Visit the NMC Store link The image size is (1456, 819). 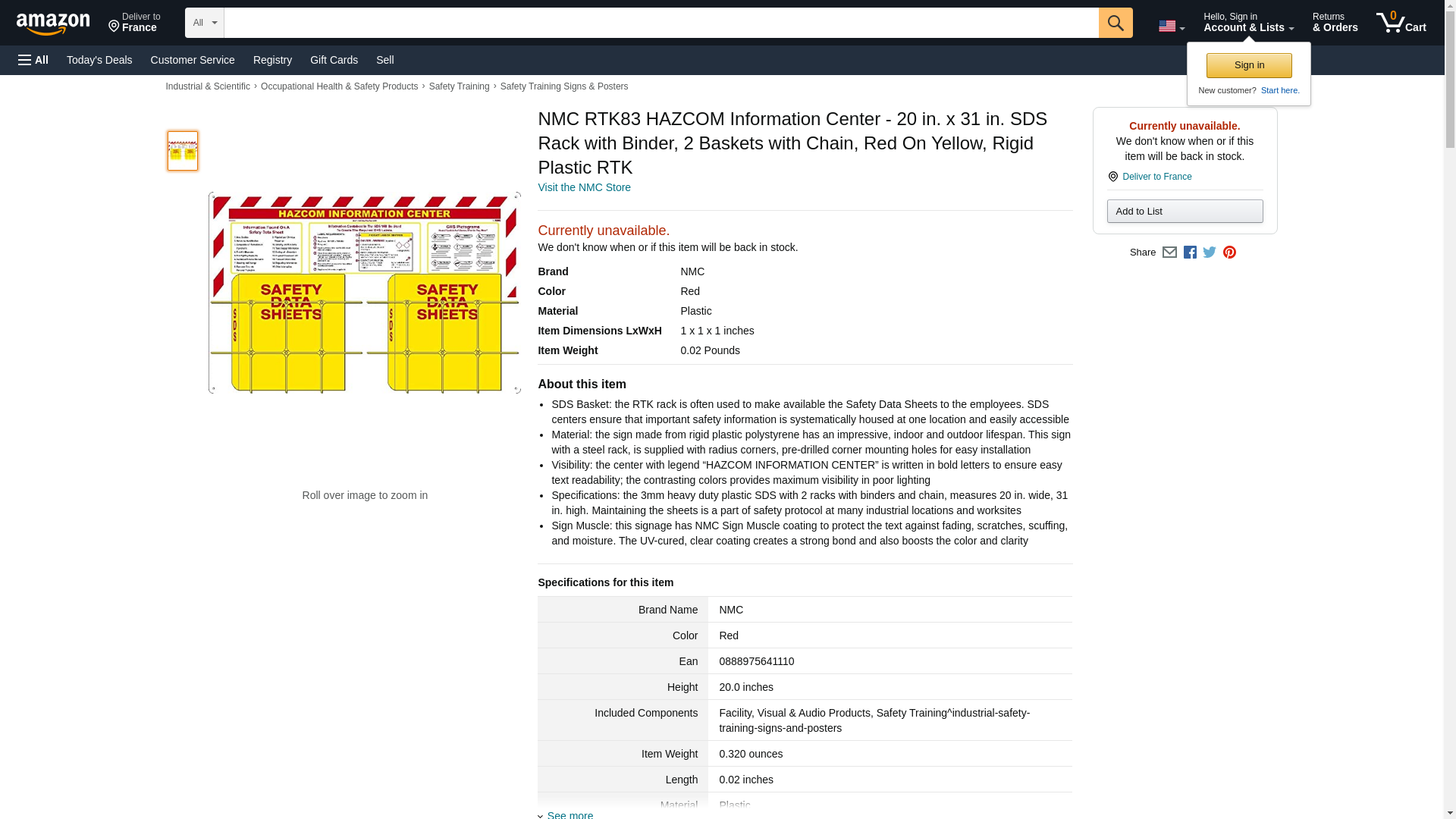tap(584, 187)
